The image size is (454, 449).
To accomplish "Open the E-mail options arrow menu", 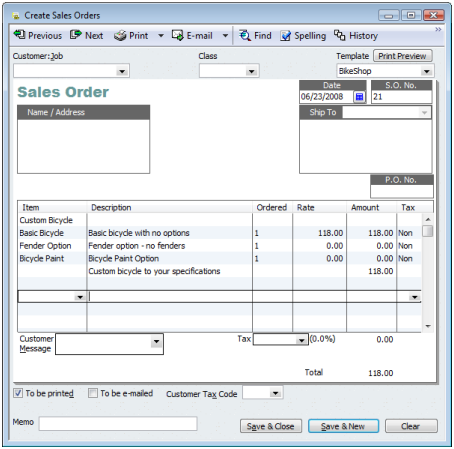I will pyautogui.click(x=225, y=35).
